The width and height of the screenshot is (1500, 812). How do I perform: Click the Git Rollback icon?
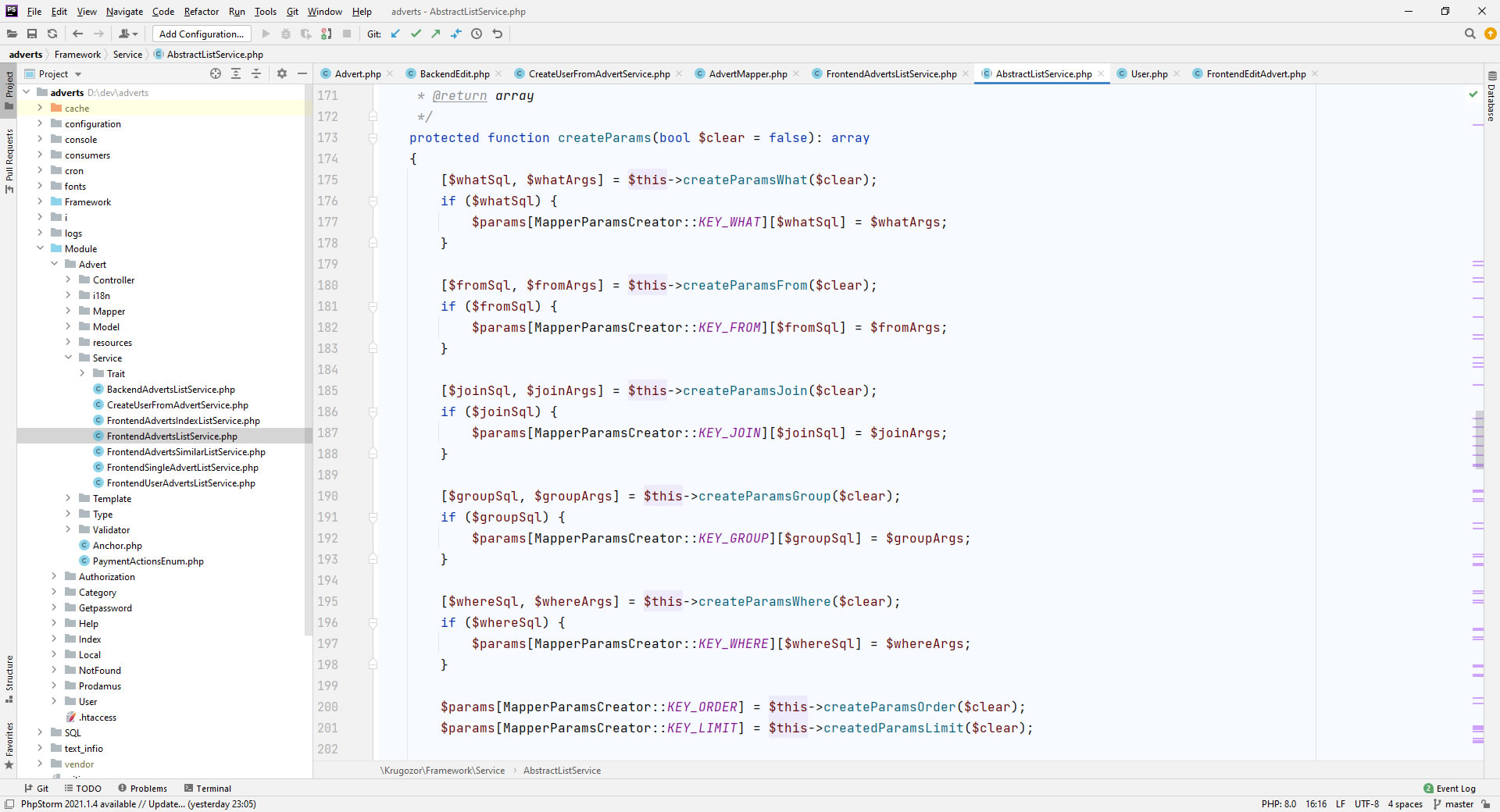[498, 34]
